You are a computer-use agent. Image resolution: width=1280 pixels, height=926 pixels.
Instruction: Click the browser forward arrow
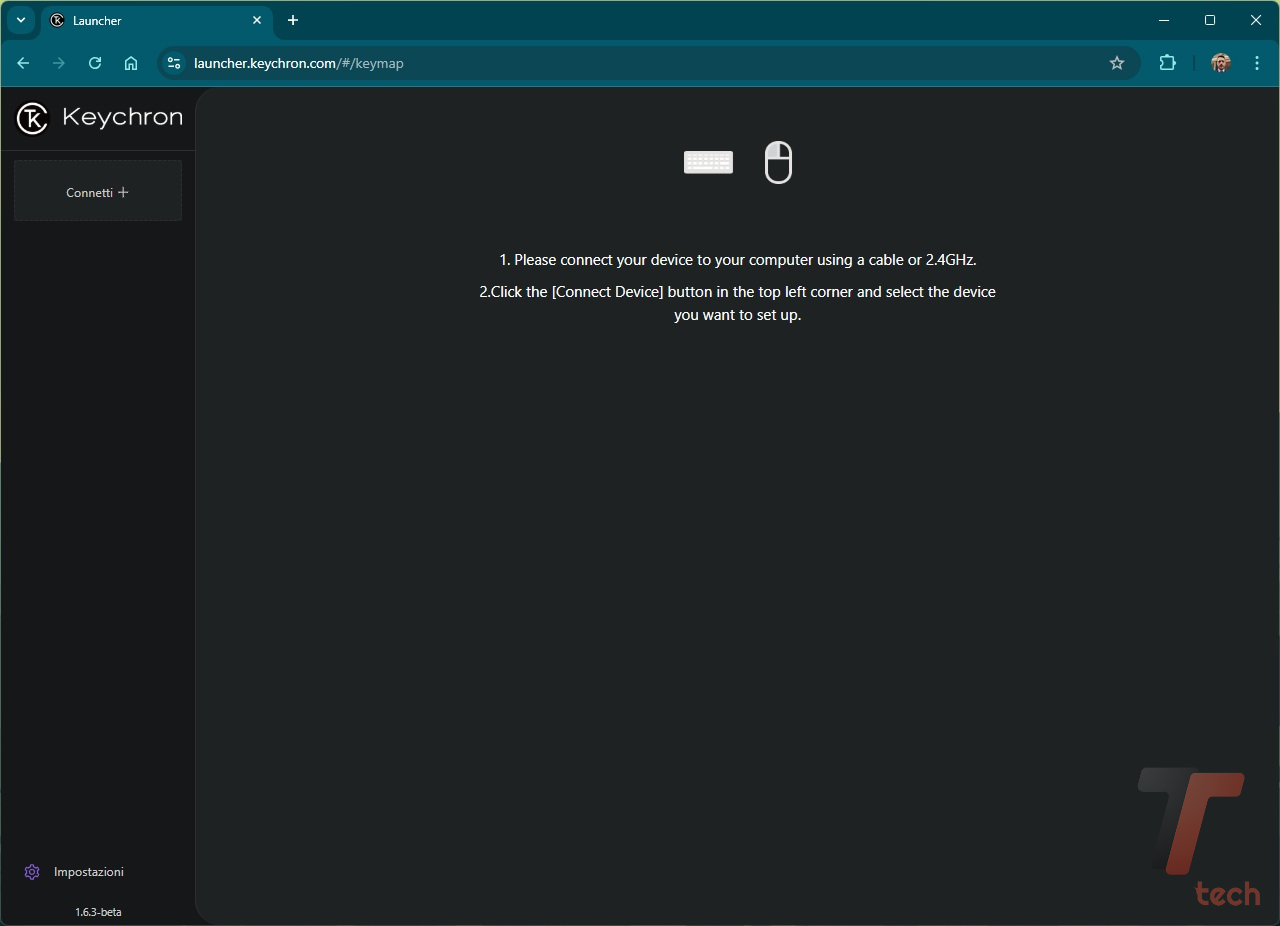click(59, 63)
